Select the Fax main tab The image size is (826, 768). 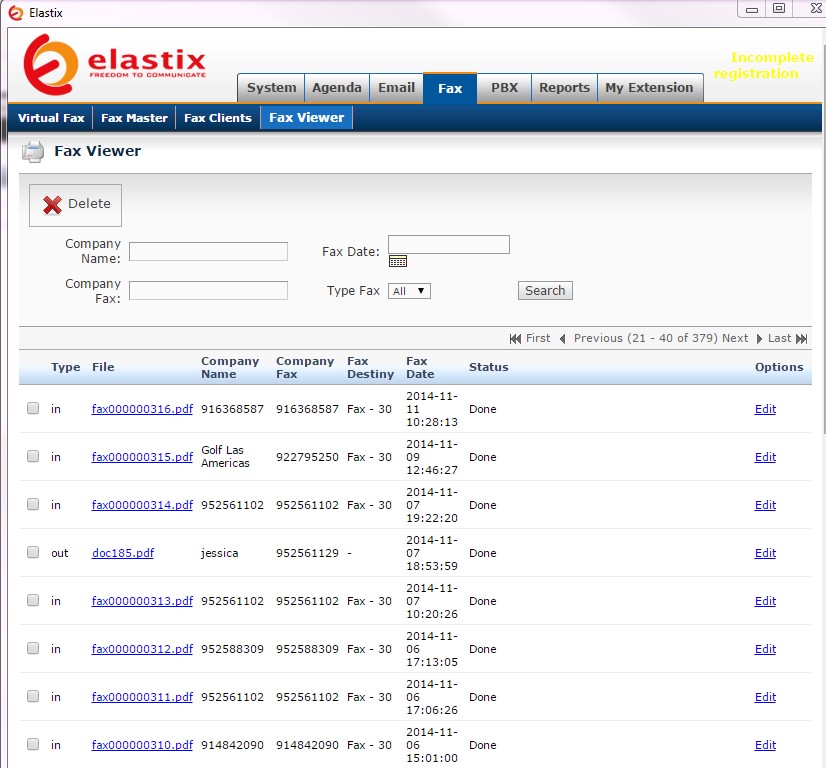click(450, 88)
